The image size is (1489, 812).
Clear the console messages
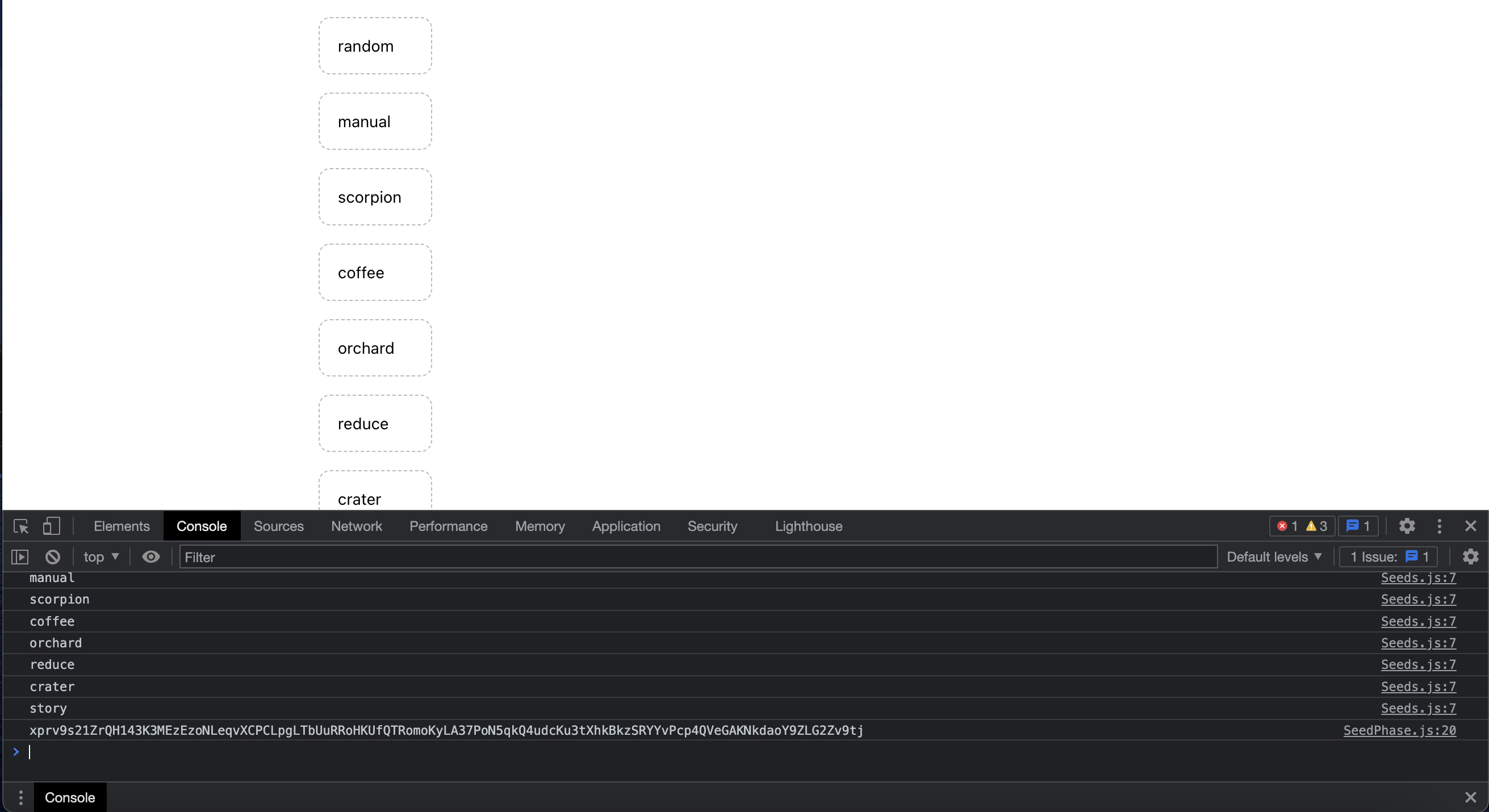point(53,556)
